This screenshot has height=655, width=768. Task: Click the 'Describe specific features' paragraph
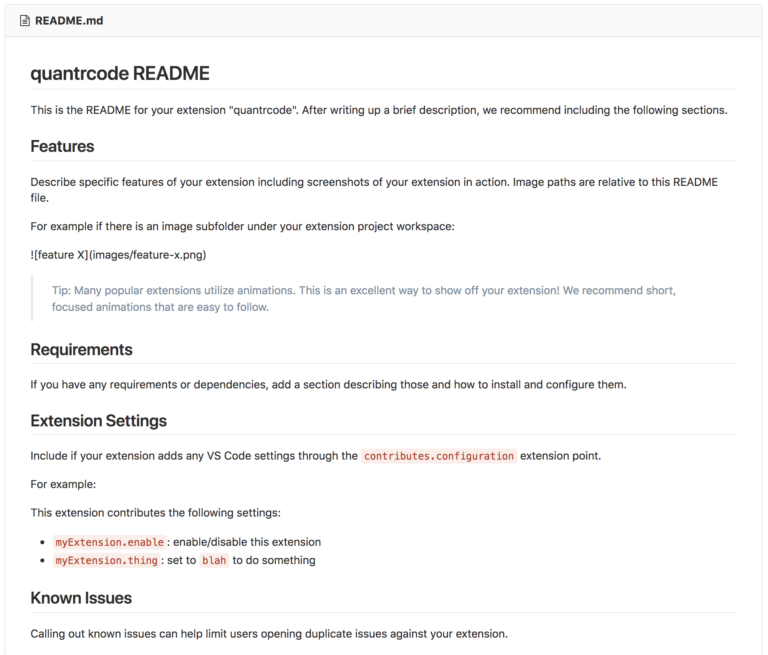point(374,190)
